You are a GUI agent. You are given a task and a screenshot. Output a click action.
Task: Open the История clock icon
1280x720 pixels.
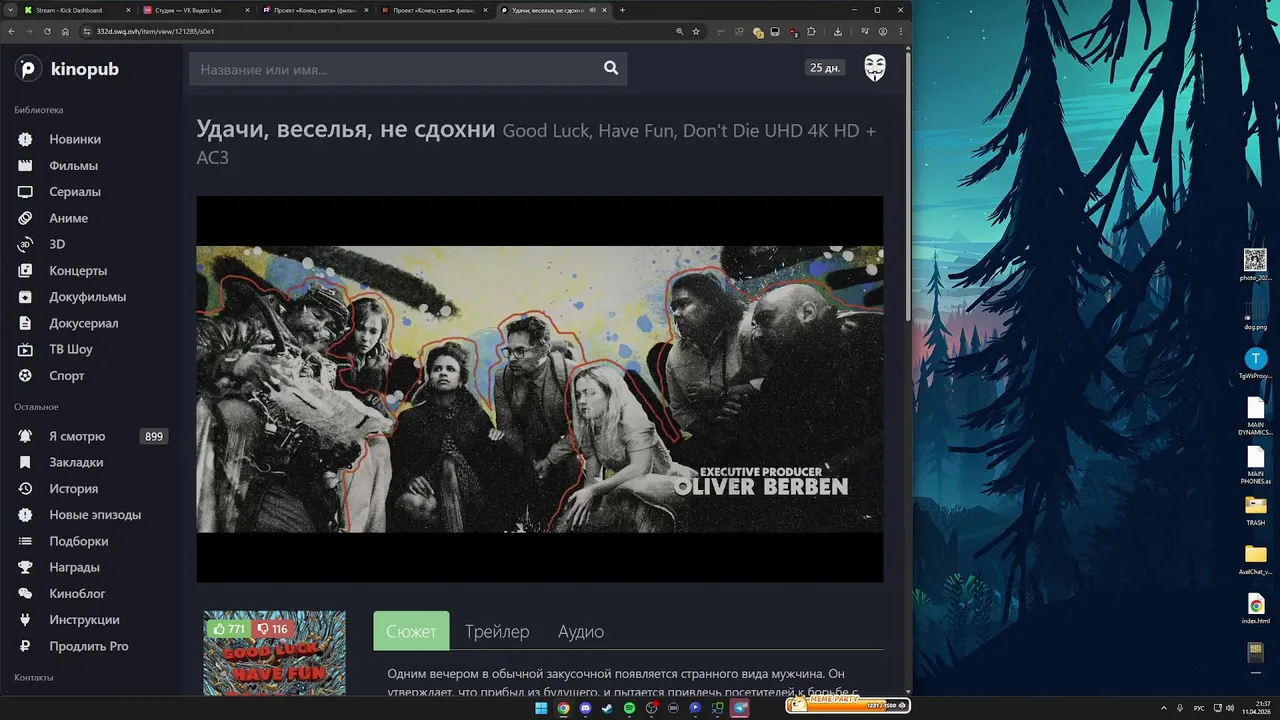[25, 489]
